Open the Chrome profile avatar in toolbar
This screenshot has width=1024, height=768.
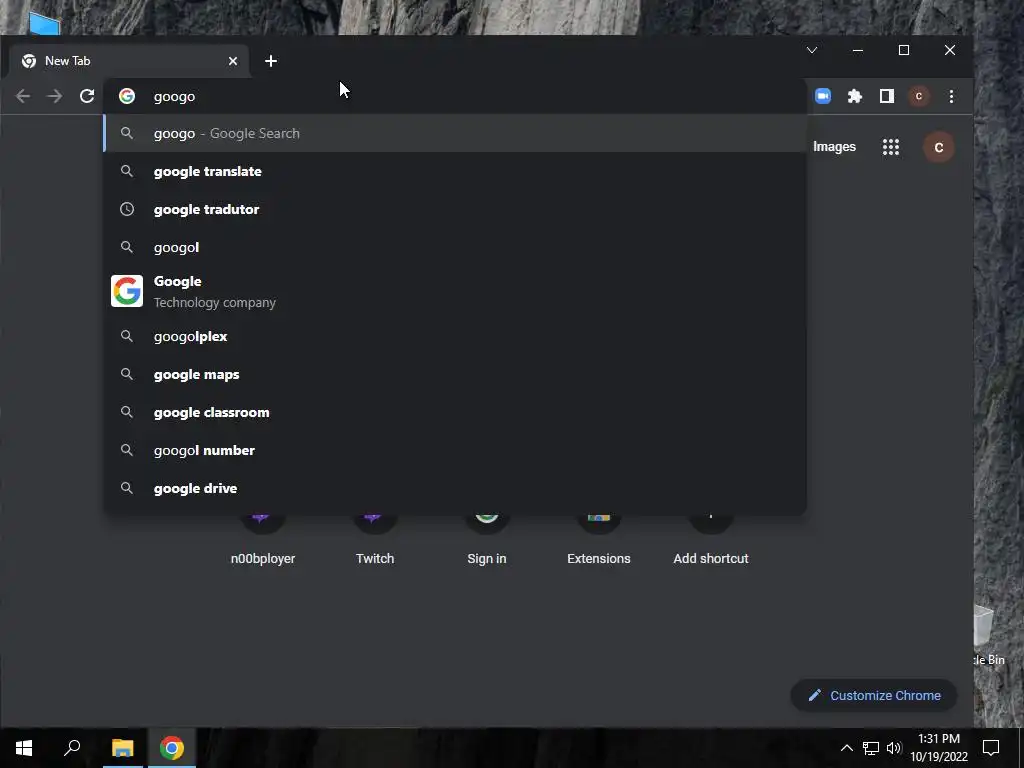[x=919, y=96]
